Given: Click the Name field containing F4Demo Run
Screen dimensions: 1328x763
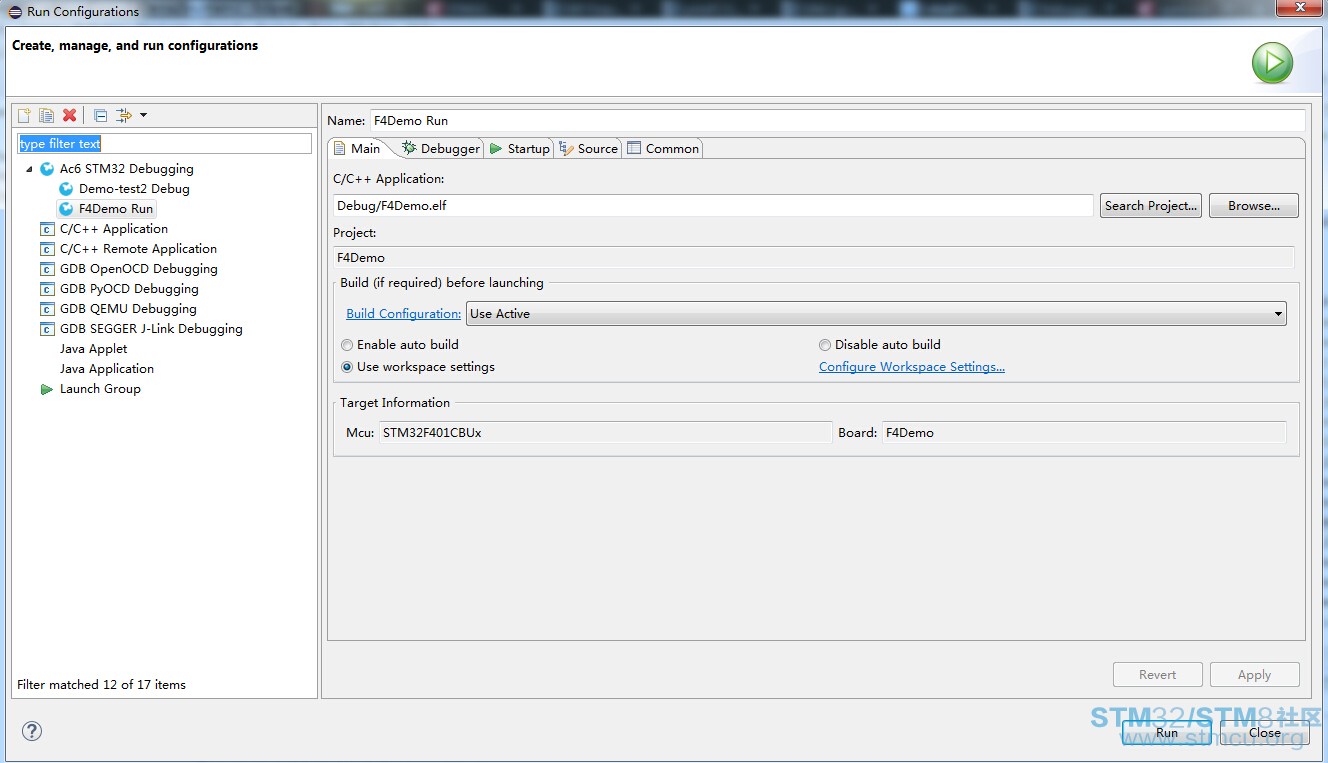Looking at the screenshot, I should (x=838, y=120).
